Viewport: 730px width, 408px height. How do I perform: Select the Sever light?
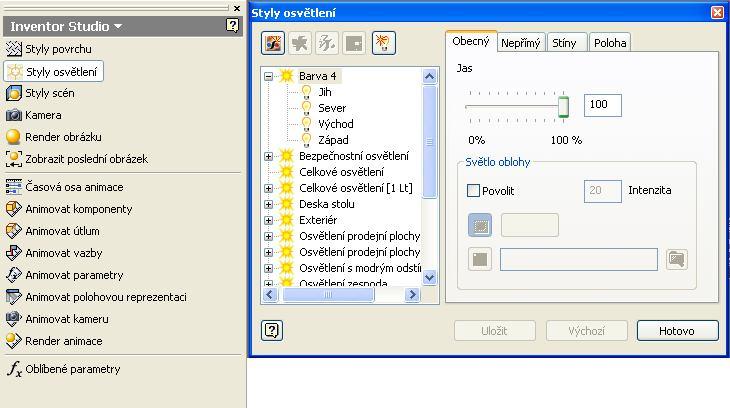332,108
